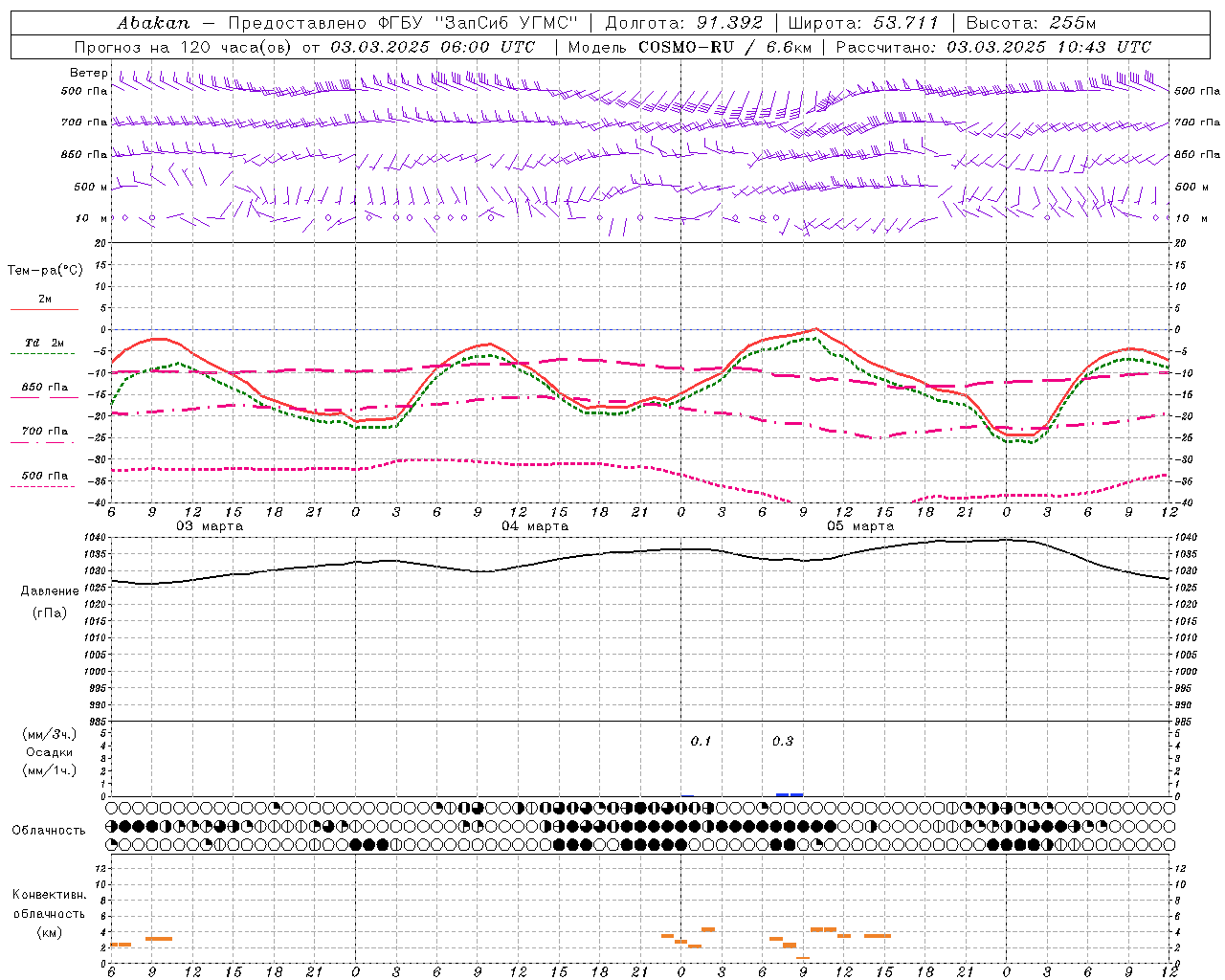The width and height of the screenshot is (1225, 980).
Task: Click the Abakan station name in header
Action: (x=154, y=22)
